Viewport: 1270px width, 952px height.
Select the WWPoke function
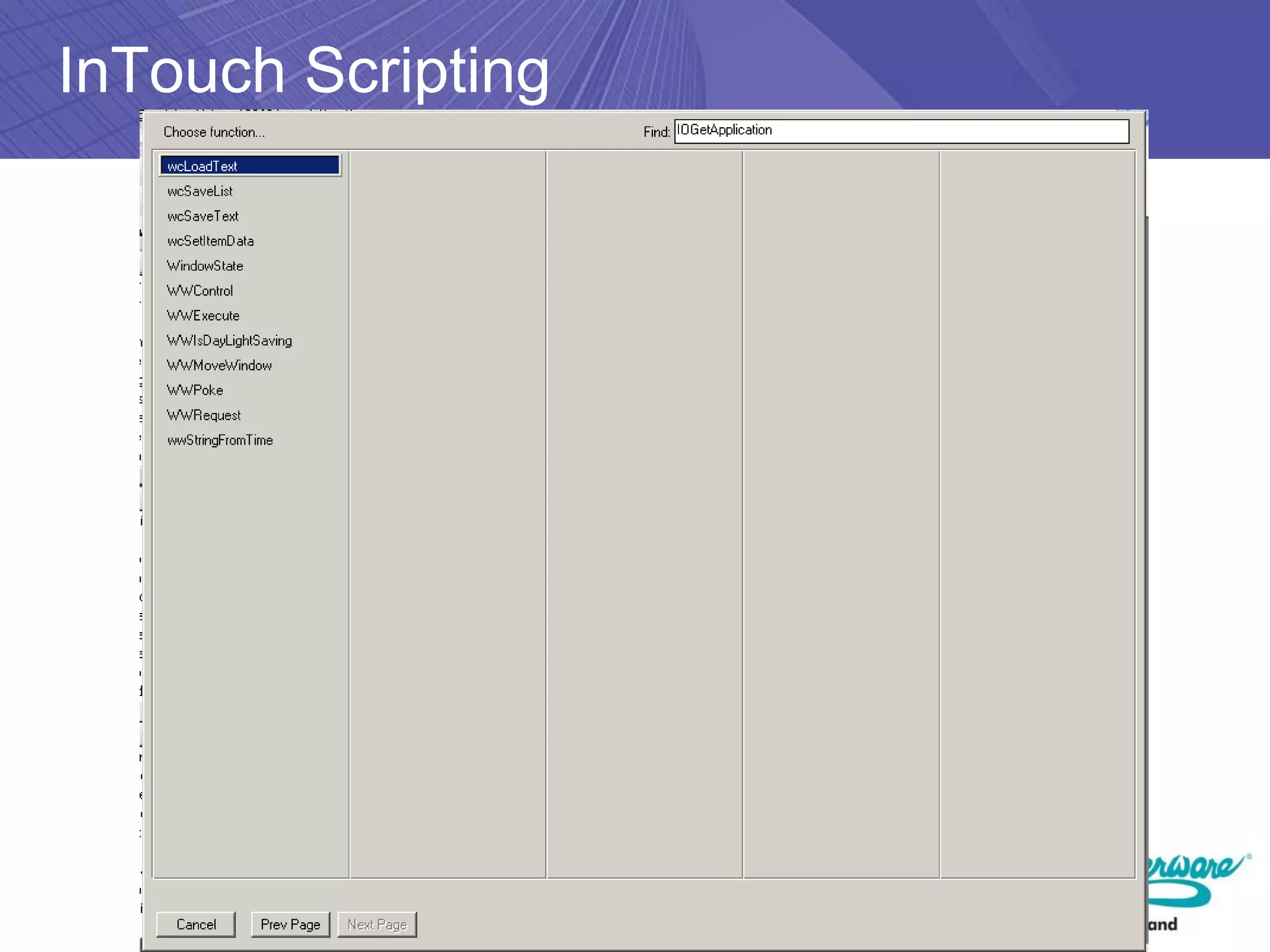coord(195,390)
